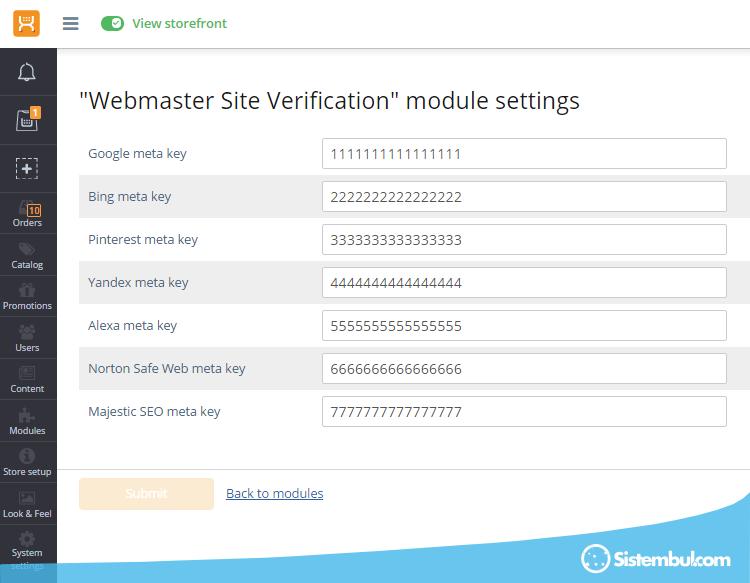Click the Submit button
The width and height of the screenshot is (750, 583).
146,494
